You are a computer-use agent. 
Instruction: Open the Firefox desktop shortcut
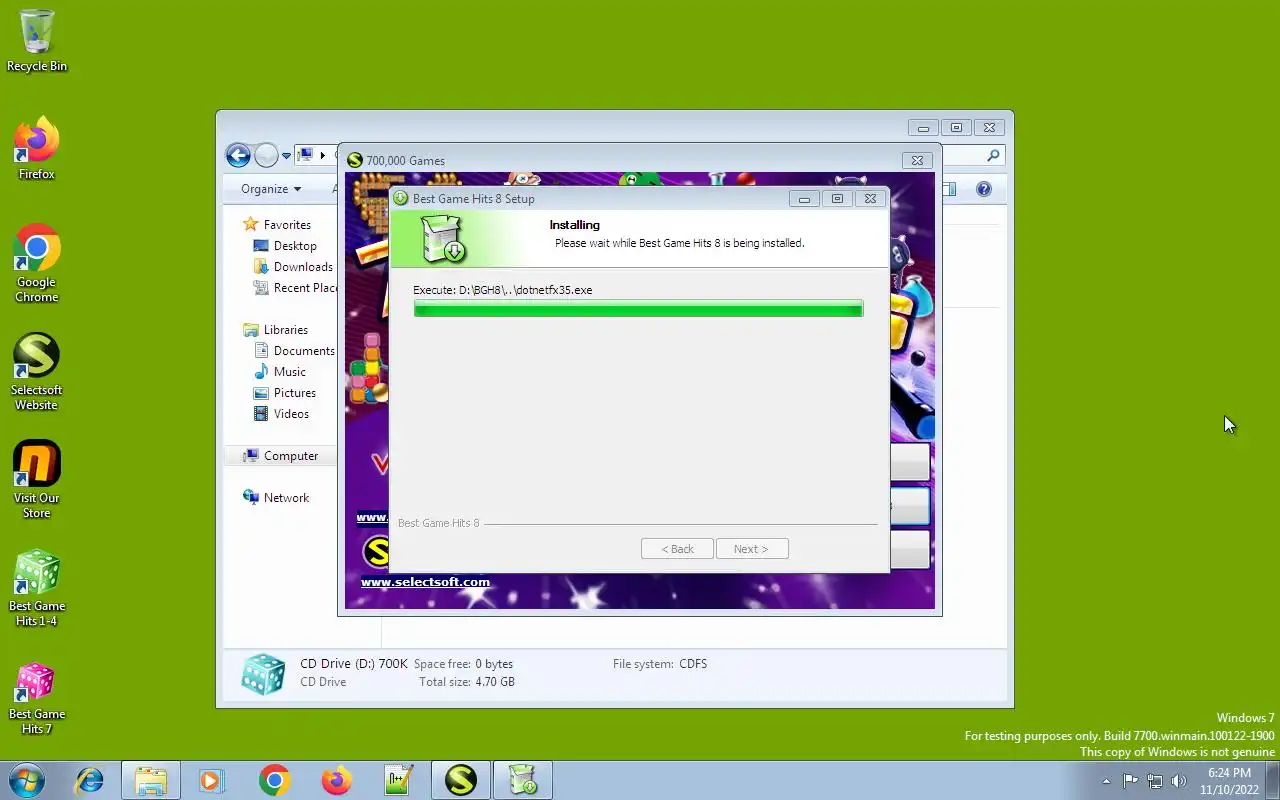pos(37,148)
